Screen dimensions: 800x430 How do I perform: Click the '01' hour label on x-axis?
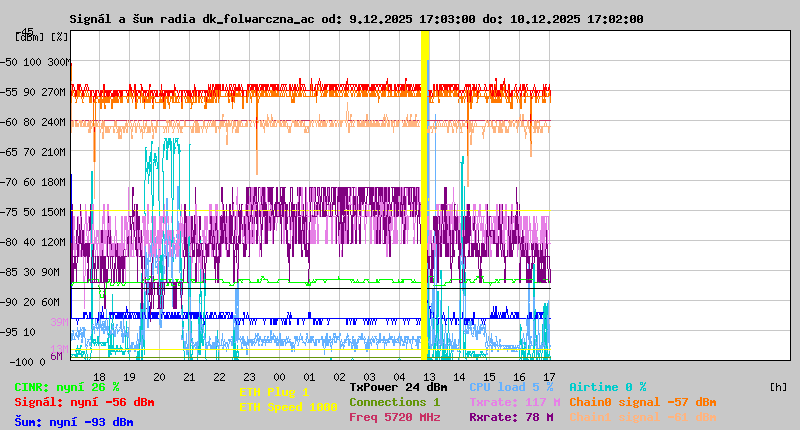309,377
